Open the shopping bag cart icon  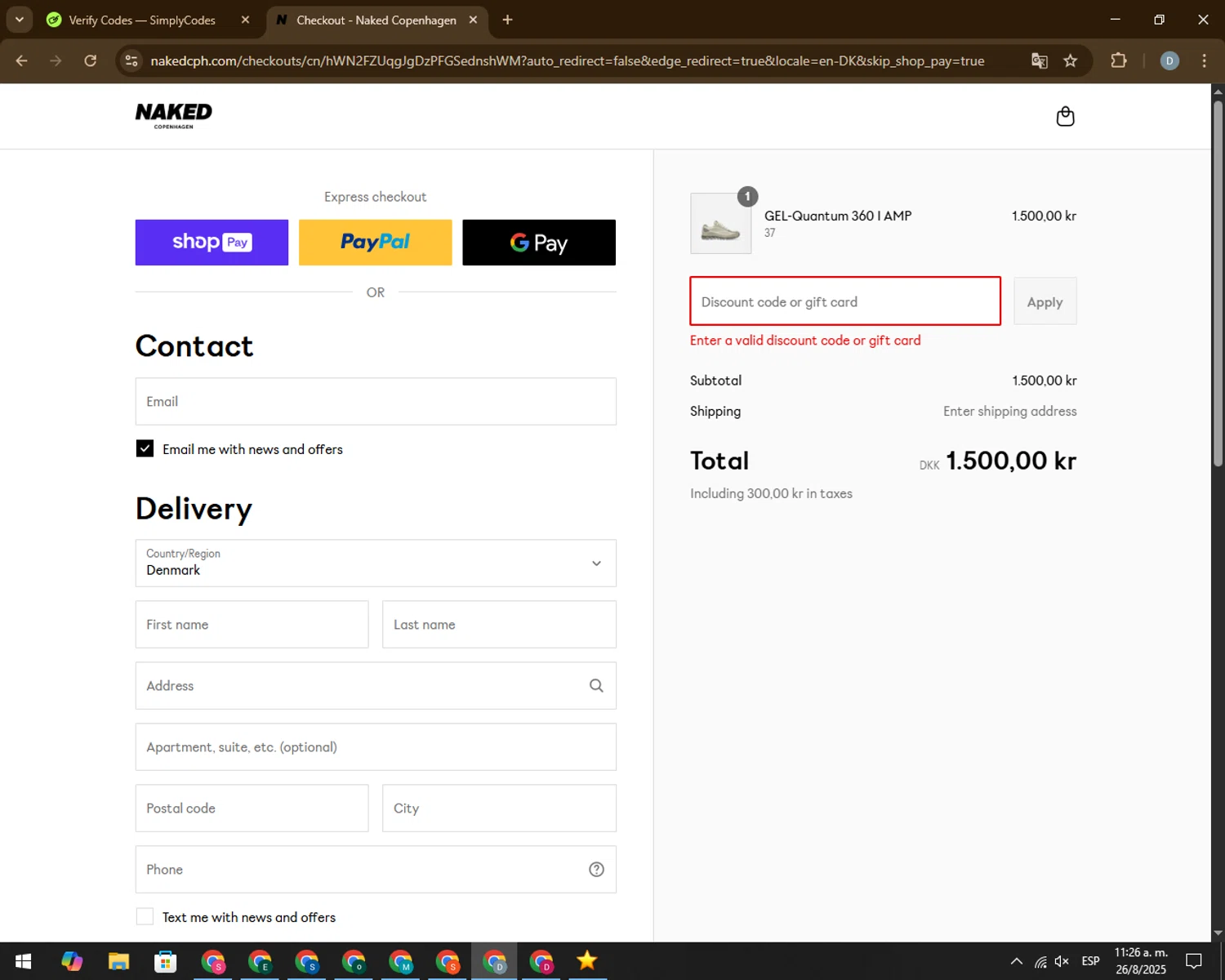(x=1065, y=117)
